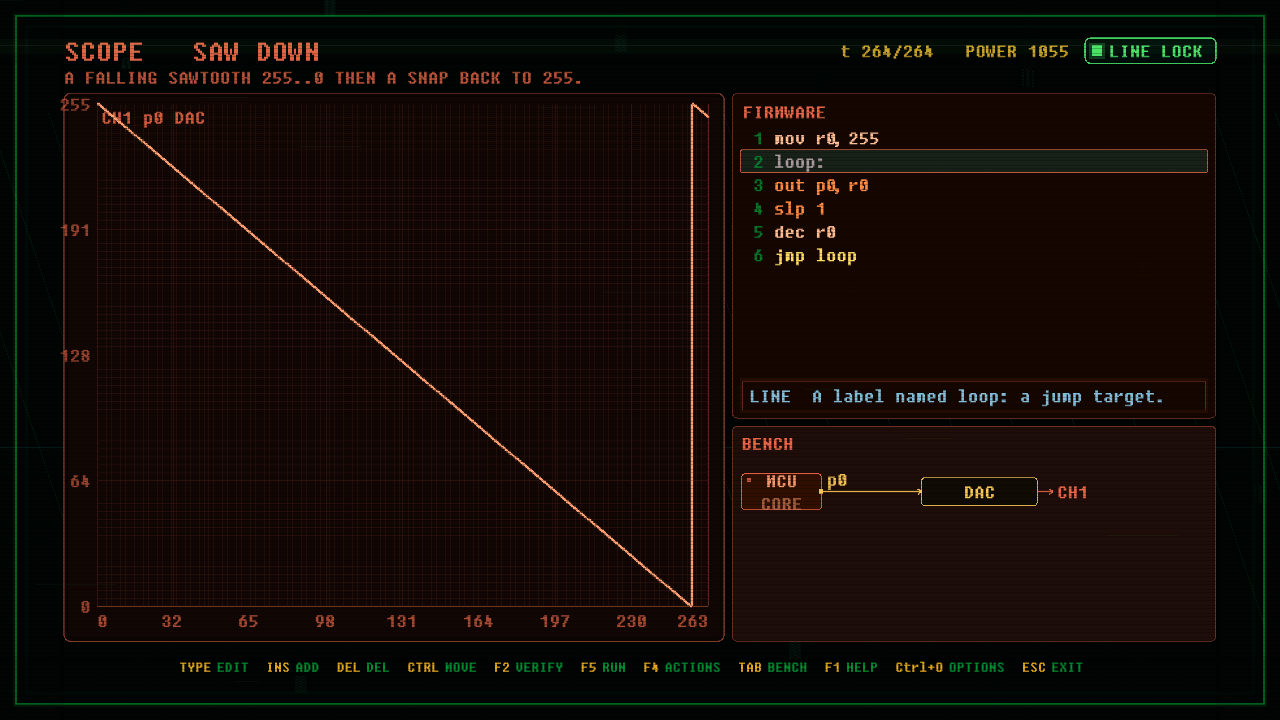The image size is (1280, 720).
Task: Click the SCOPE heading
Action: tap(104, 52)
